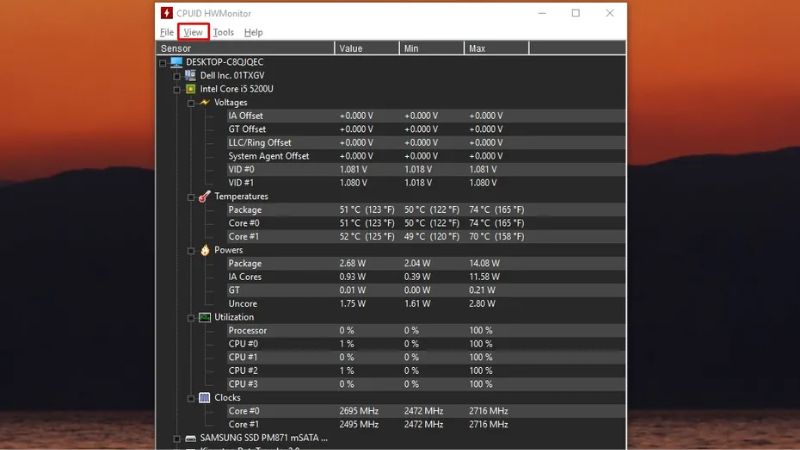800x450 pixels.
Task: Select the IA Cores power row
Action: pos(426,277)
